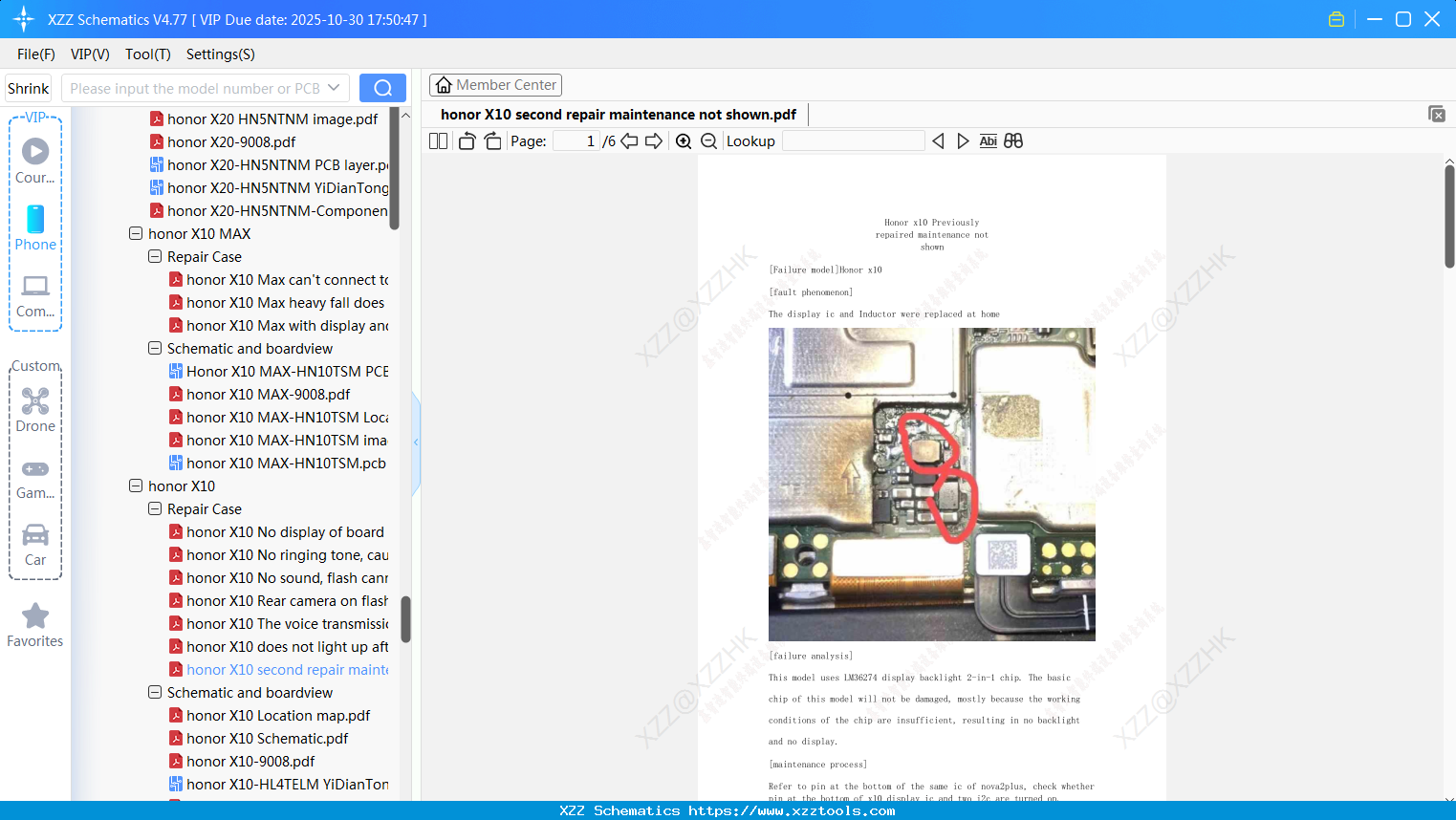Image resolution: width=1456 pixels, height=820 pixels.
Task: Open the Settings(S) menu
Action: [x=221, y=54]
